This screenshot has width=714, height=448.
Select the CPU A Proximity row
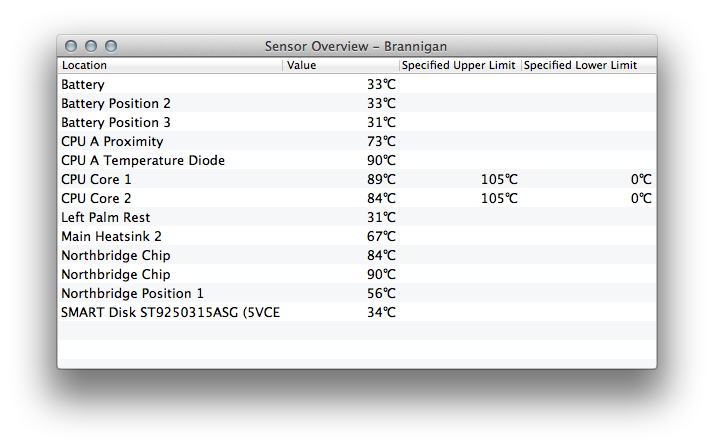point(357,141)
